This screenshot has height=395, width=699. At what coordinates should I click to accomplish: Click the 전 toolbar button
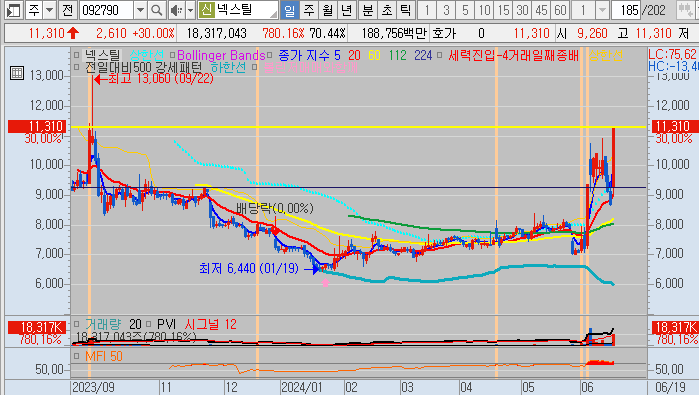coord(67,10)
